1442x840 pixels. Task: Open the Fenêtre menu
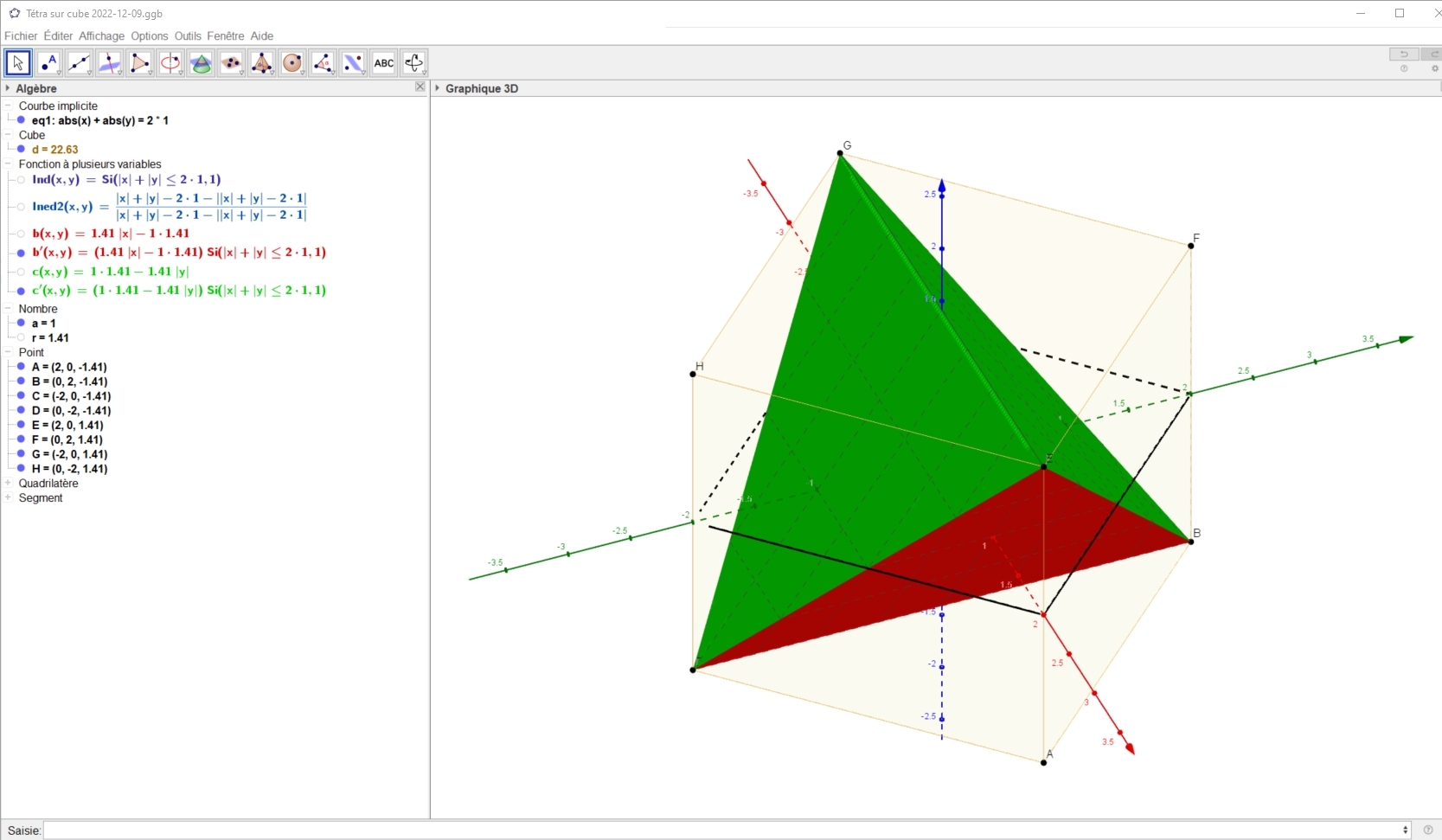[x=226, y=36]
